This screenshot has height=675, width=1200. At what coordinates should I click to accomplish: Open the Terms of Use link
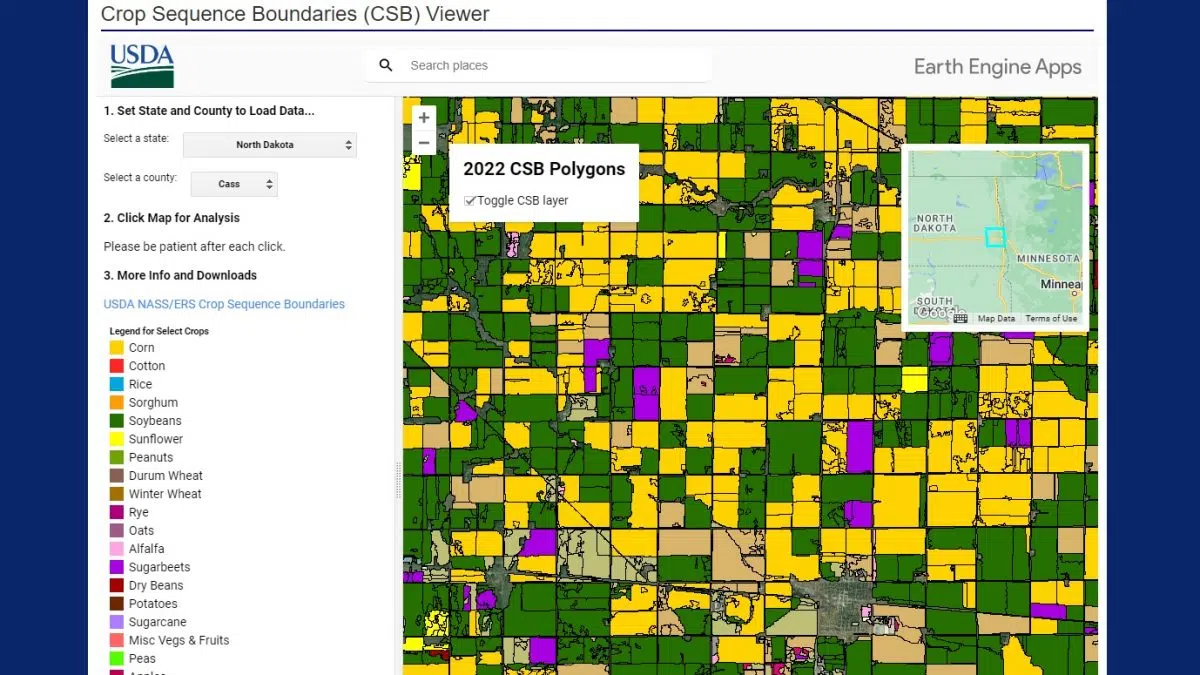click(1051, 318)
